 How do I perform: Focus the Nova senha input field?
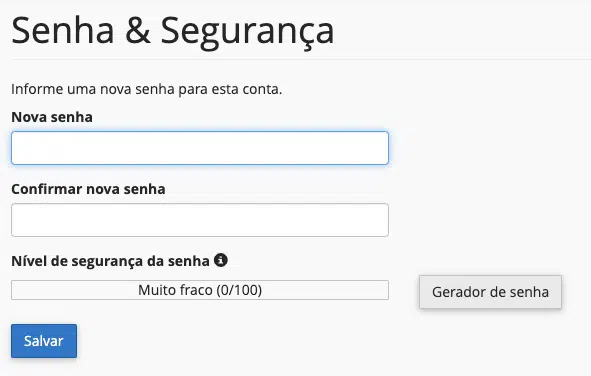tap(200, 148)
